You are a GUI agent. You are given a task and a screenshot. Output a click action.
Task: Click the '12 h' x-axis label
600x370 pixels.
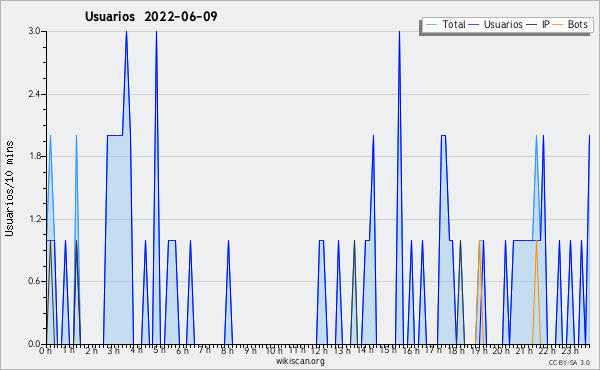[320, 351]
